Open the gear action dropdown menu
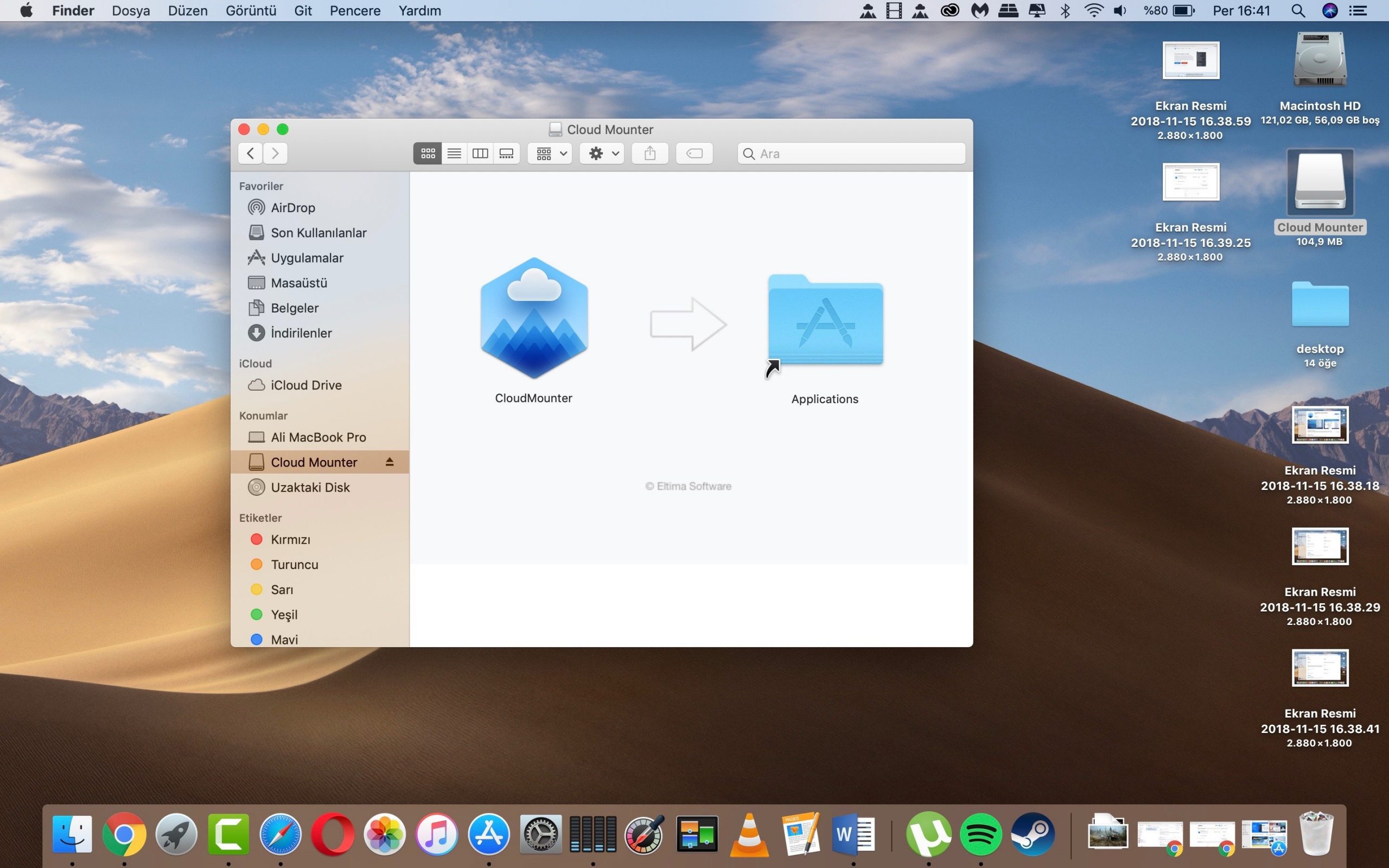Viewport: 1389px width, 868px height. 602,154
